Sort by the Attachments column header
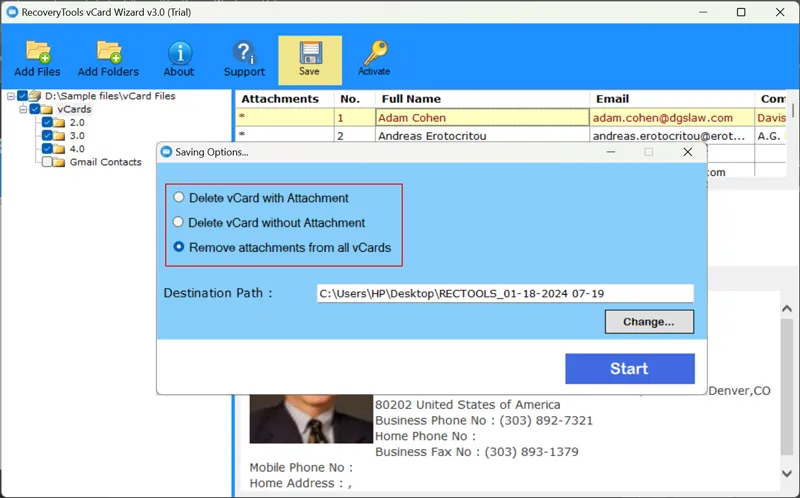Viewport: 800px width, 498px height. [x=285, y=99]
